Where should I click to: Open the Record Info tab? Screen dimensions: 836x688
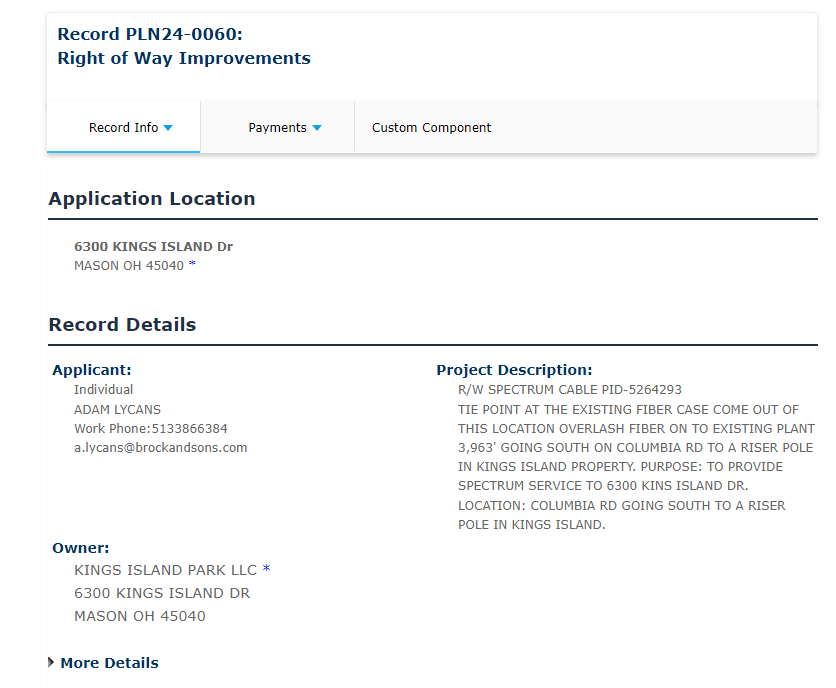(123, 128)
